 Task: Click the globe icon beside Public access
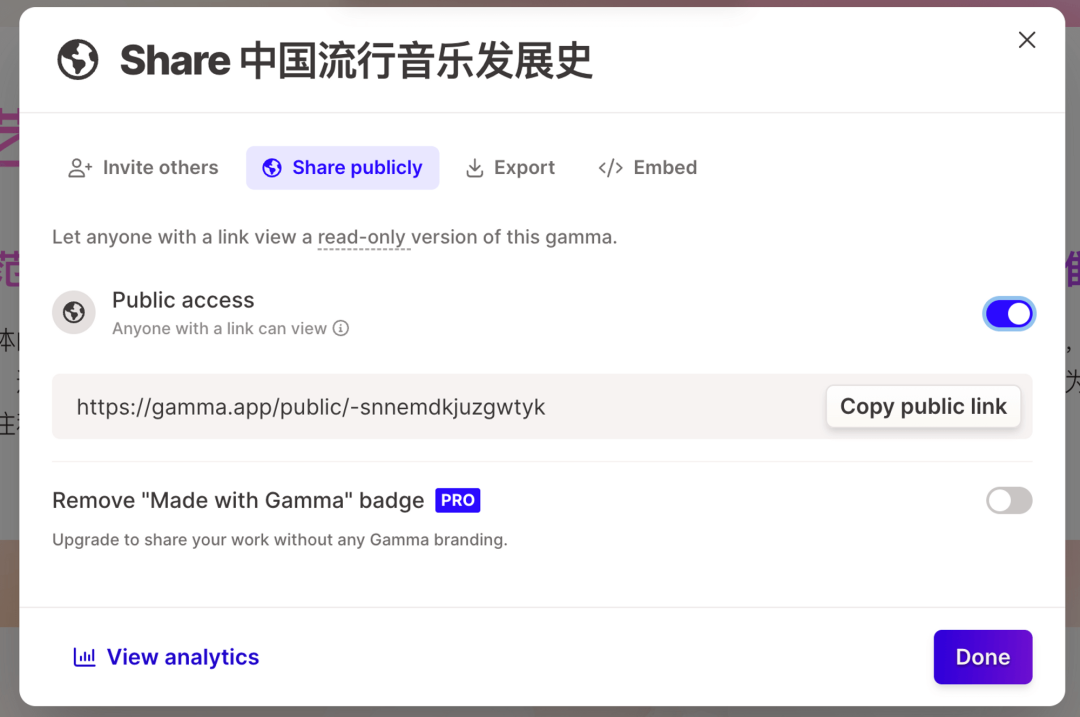tap(74, 313)
